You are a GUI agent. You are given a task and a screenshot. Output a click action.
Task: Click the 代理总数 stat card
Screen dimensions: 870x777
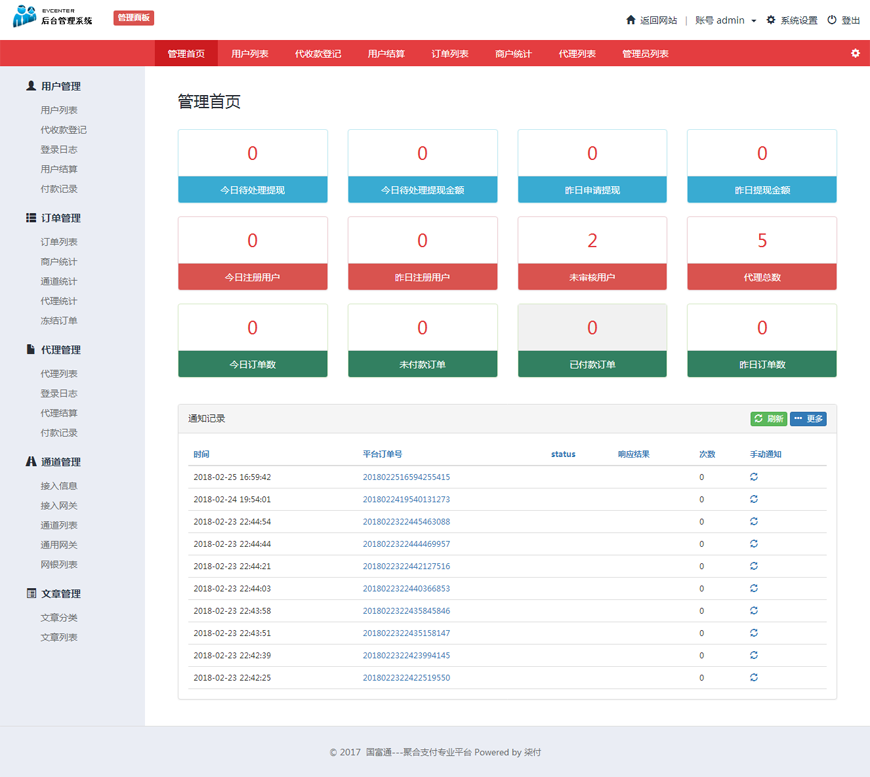click(762, 253)
